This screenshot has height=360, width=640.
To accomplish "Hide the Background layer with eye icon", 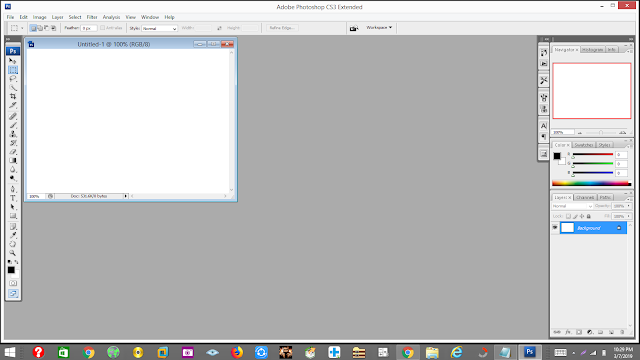I will [x=555, y=228].
